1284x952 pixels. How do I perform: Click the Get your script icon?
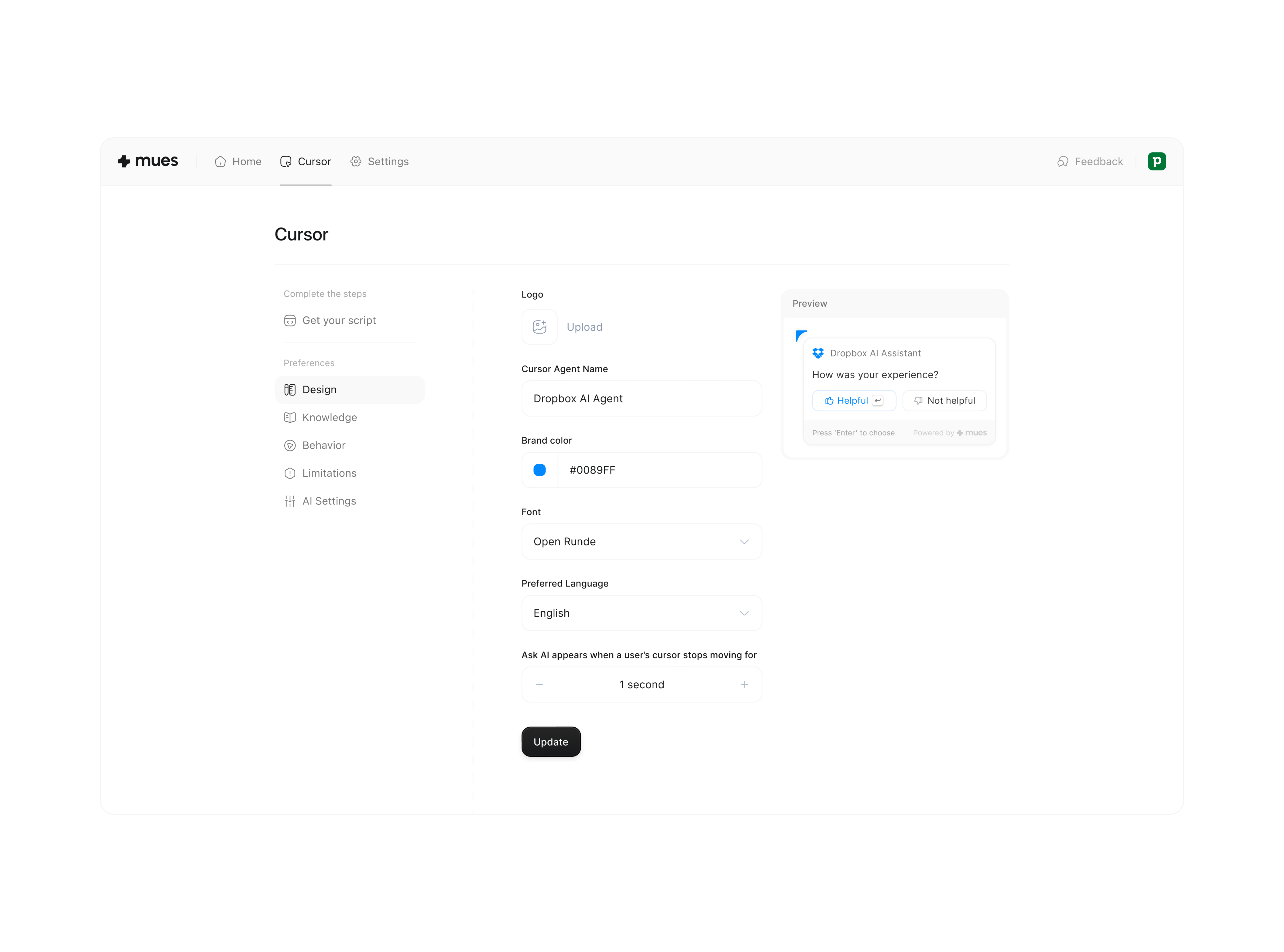290,320
